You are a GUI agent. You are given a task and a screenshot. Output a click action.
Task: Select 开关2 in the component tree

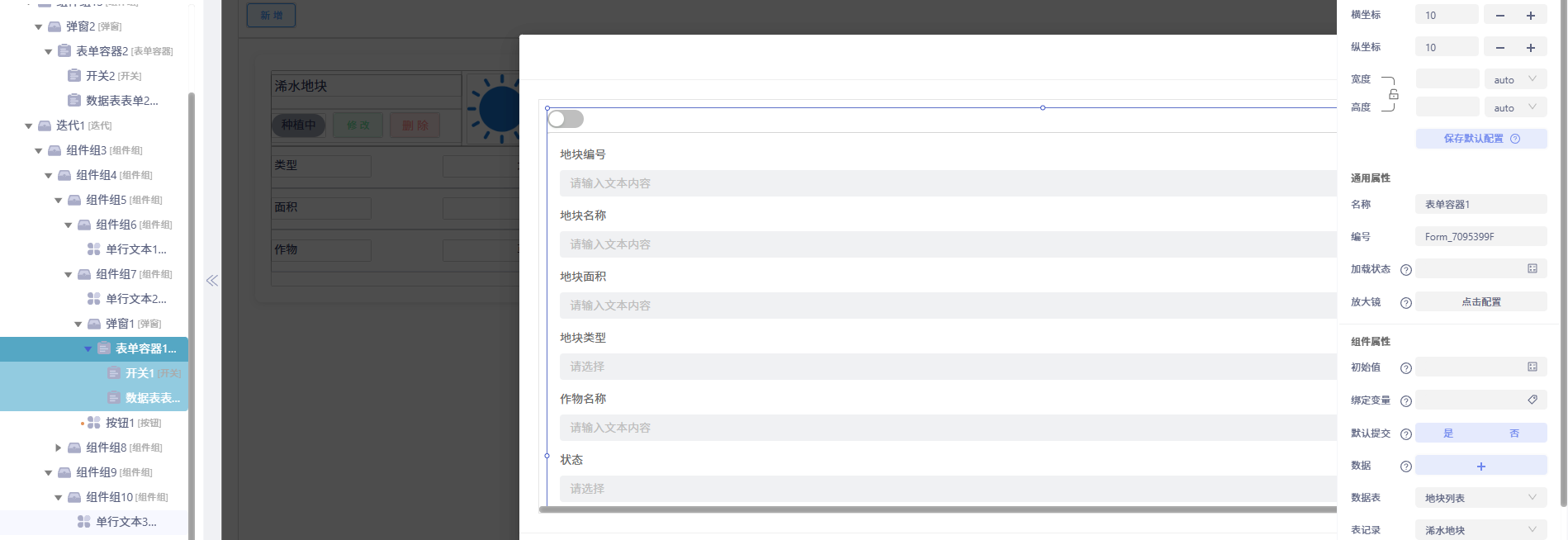tap(100, 76)
